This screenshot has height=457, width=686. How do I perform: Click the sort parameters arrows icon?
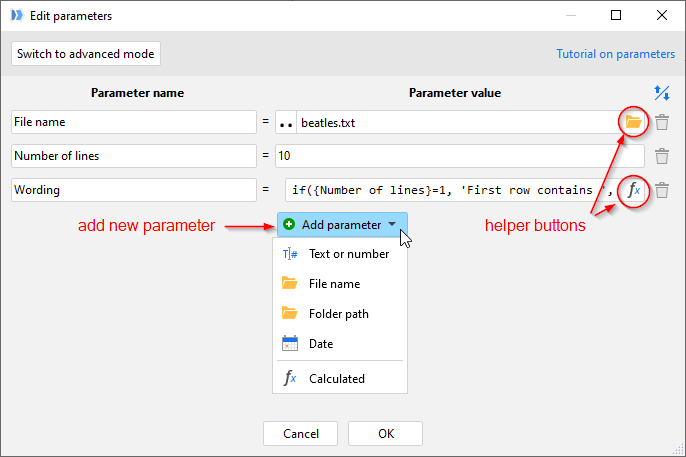click(662, 93)
